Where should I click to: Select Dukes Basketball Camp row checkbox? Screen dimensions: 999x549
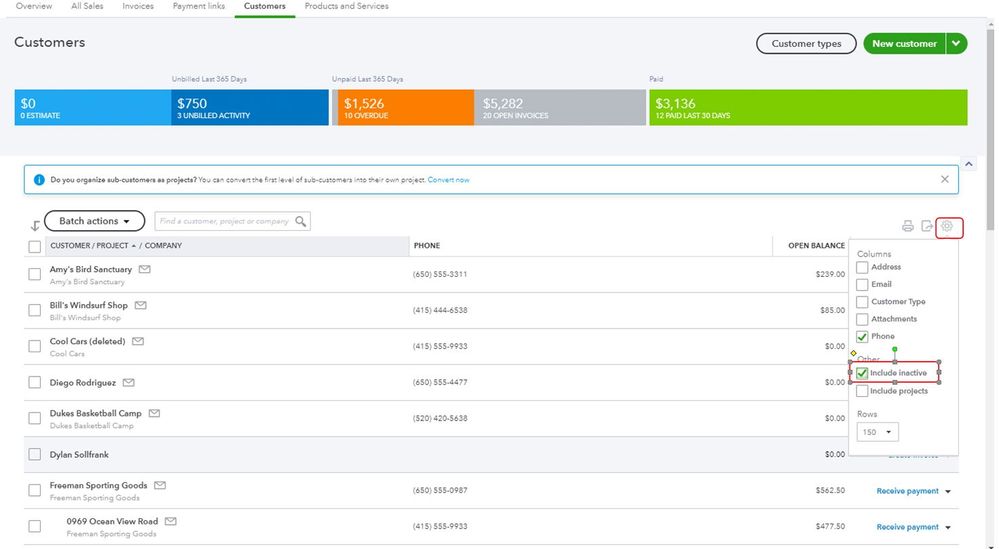34,418
